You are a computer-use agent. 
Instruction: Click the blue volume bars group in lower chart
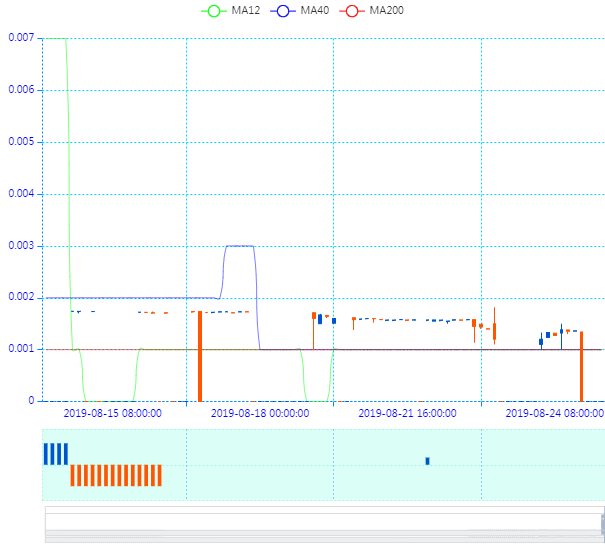56,454
